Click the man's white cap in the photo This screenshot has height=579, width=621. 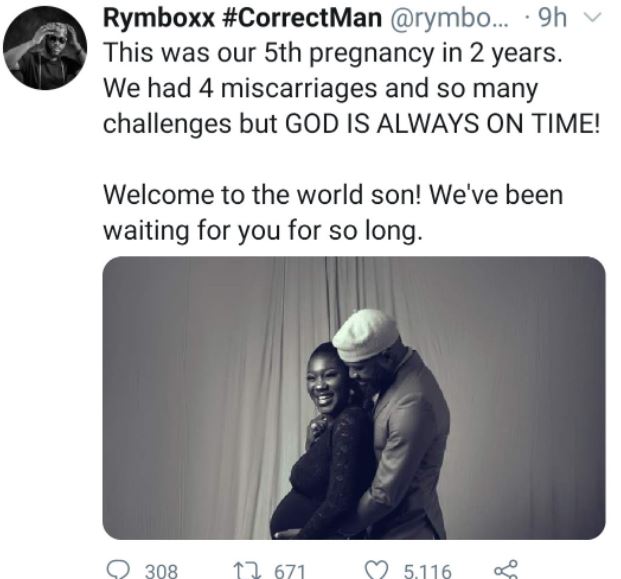(x=366, y=334)
